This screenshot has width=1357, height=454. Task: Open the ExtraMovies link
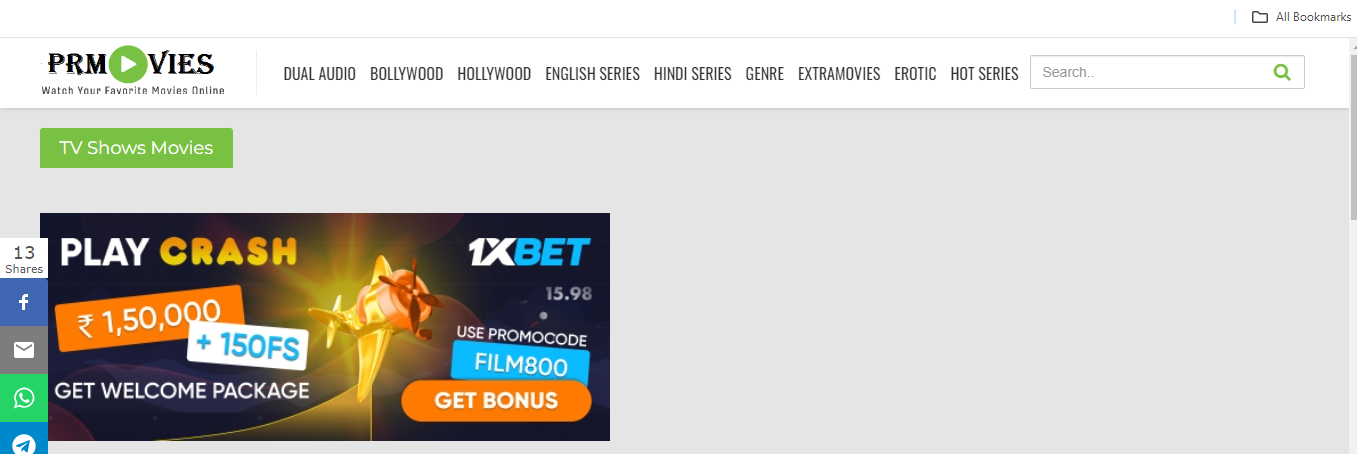pyautogui.click(x=839, y=74)
